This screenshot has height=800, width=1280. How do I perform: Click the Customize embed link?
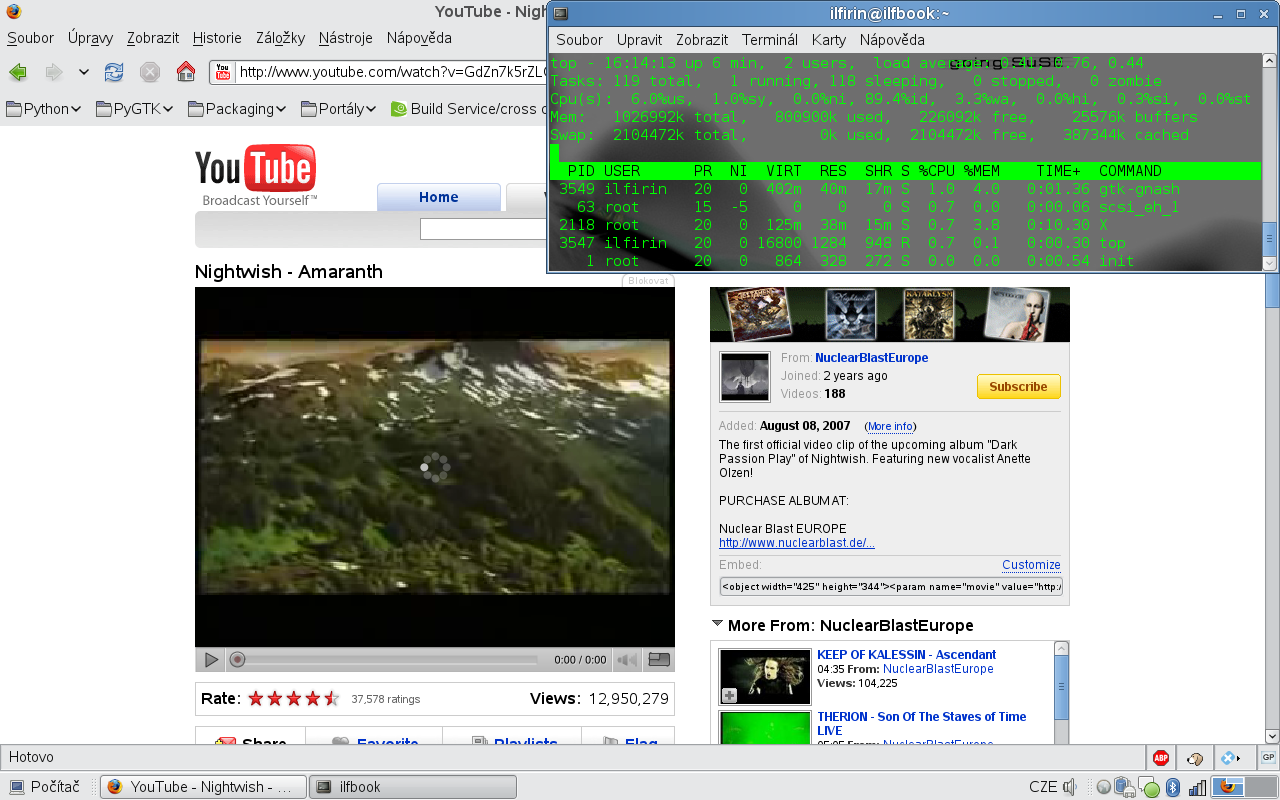[1031, 565]
